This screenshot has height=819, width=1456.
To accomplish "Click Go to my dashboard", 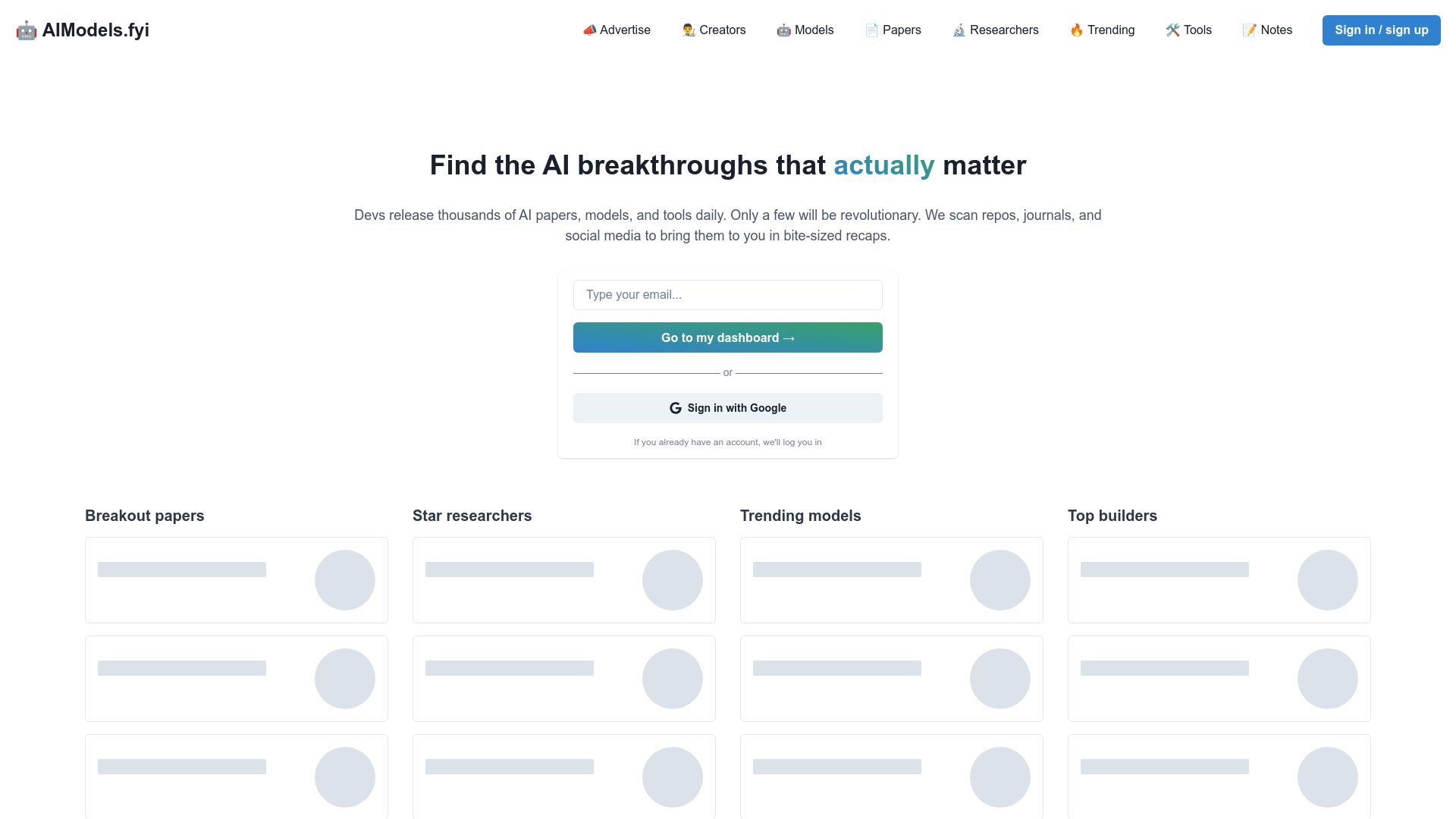I will click(727, 337).
